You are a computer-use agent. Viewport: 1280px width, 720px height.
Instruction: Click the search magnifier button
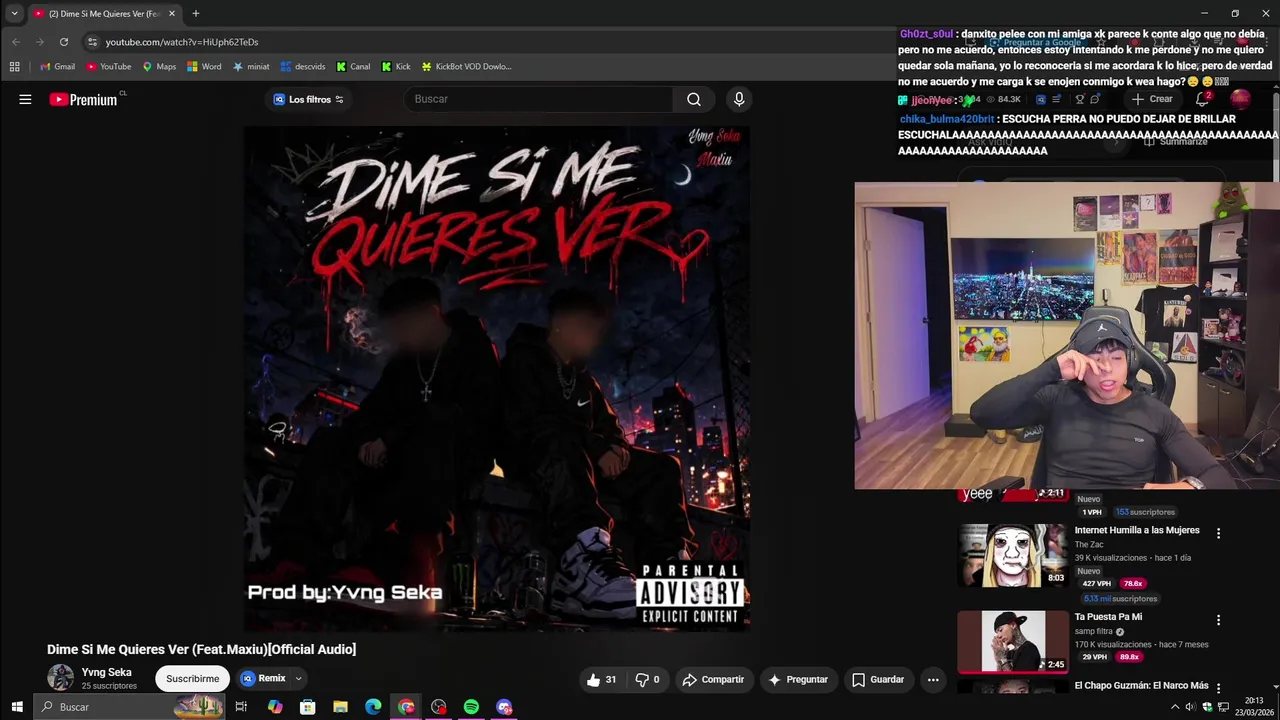(694, 99)
